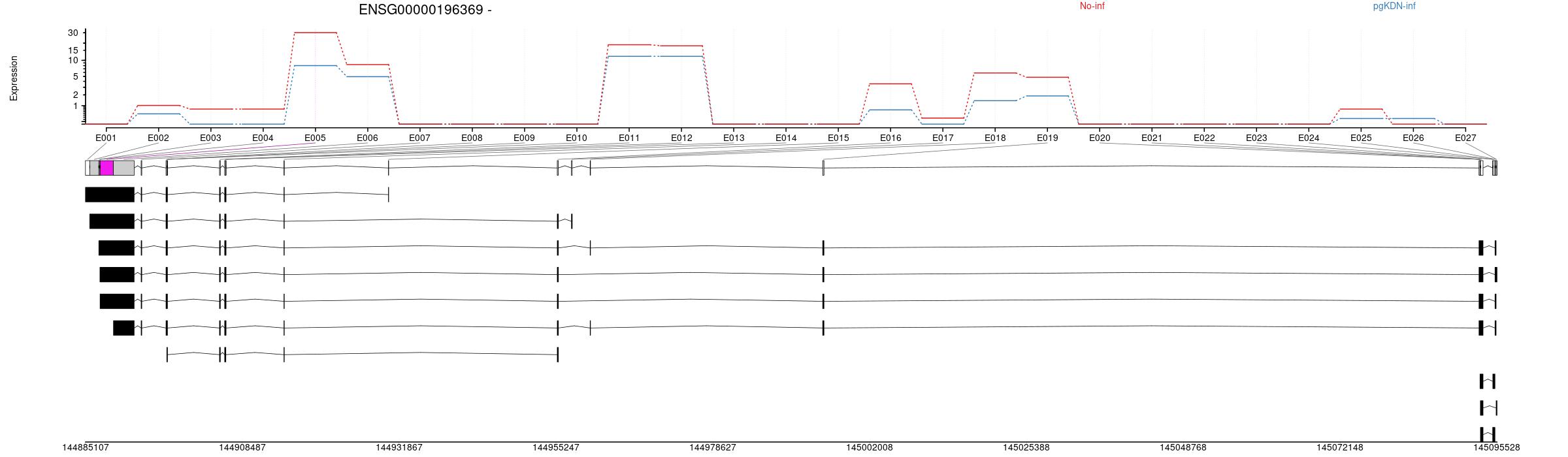Click exon label E013
This screenshot has height=457, width=1568.
click(734, 138)
